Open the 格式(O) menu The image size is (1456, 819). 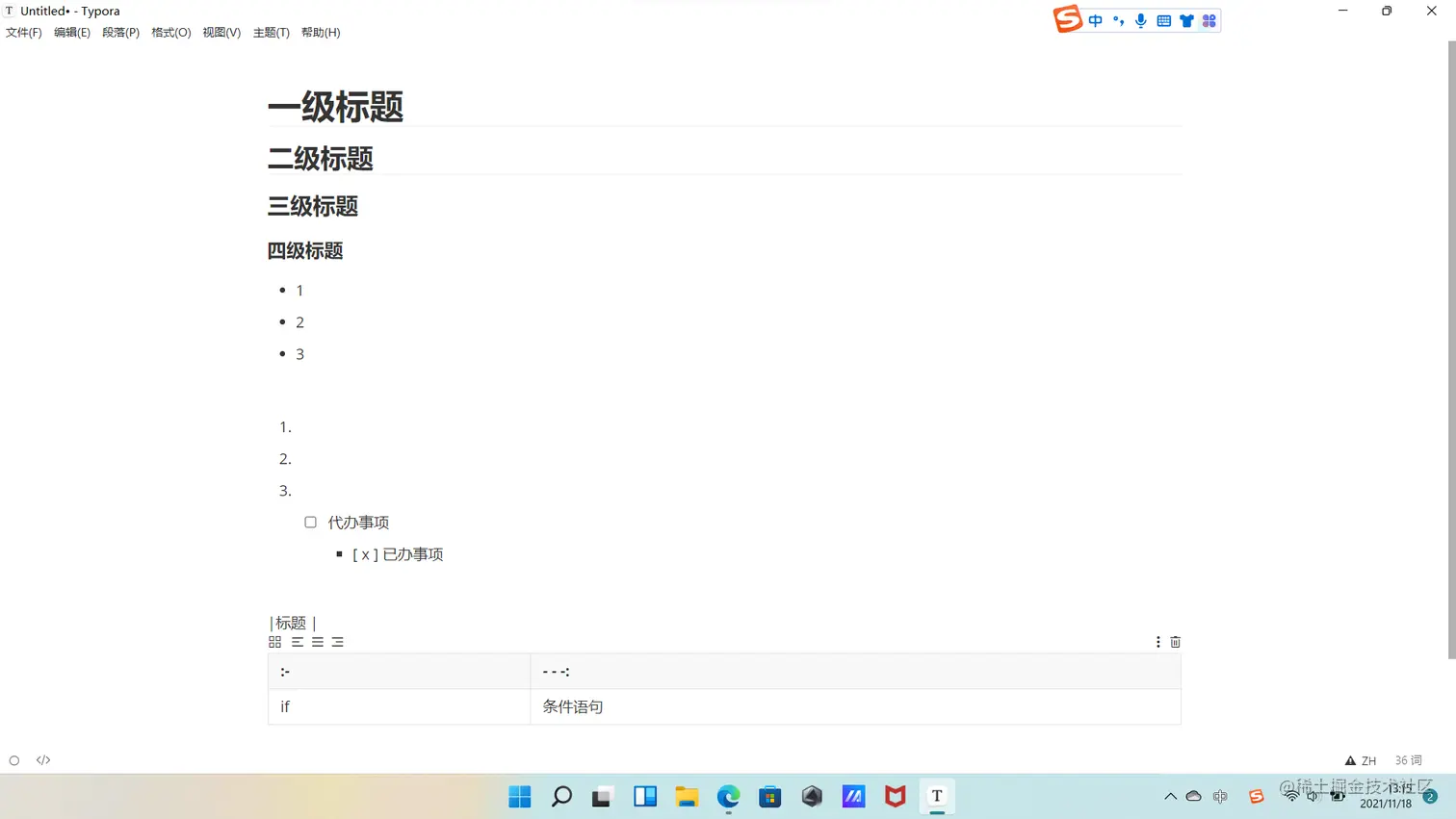point(171,33)
